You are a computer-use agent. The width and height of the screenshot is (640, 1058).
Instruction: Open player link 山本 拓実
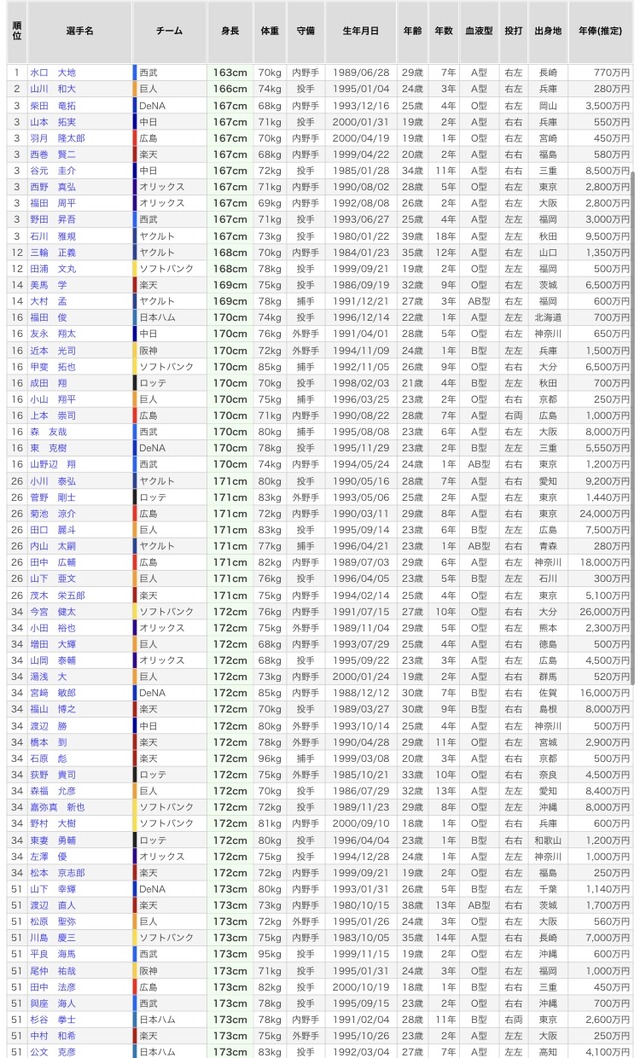53,122
